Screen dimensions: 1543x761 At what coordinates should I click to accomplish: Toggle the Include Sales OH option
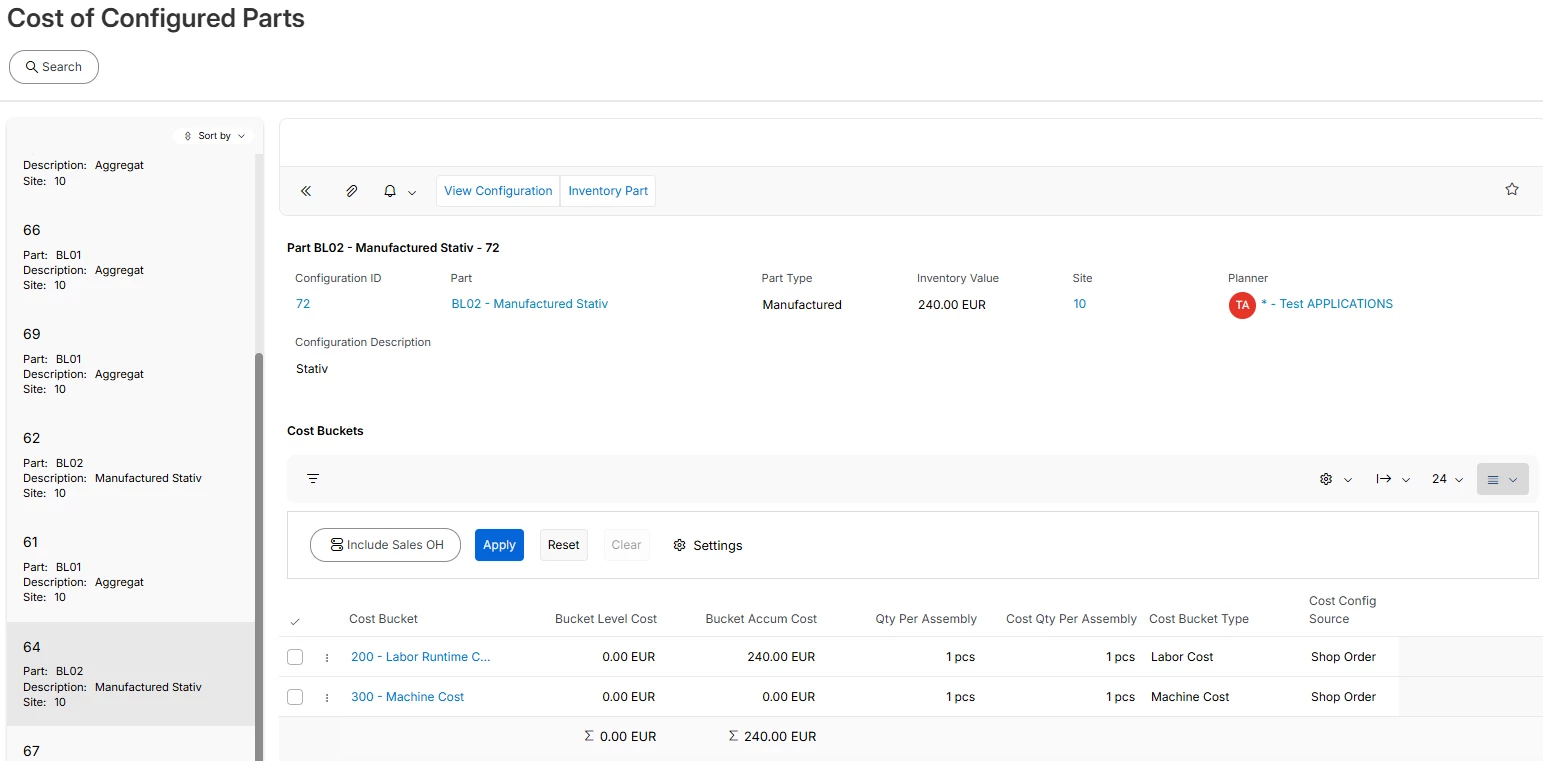385,545
